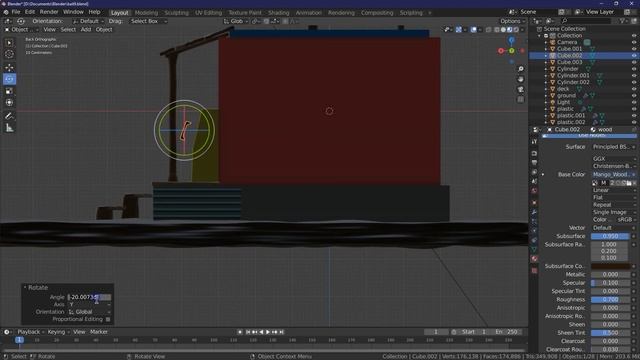
Task: Jump to timeline end button
Action: (282, 332)
